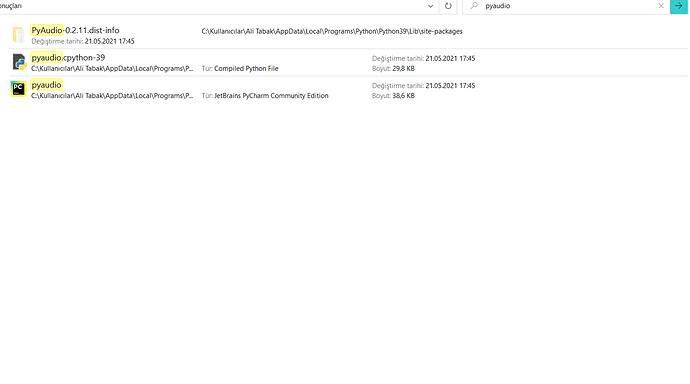Run the search with the arrow button

(679, 6)
